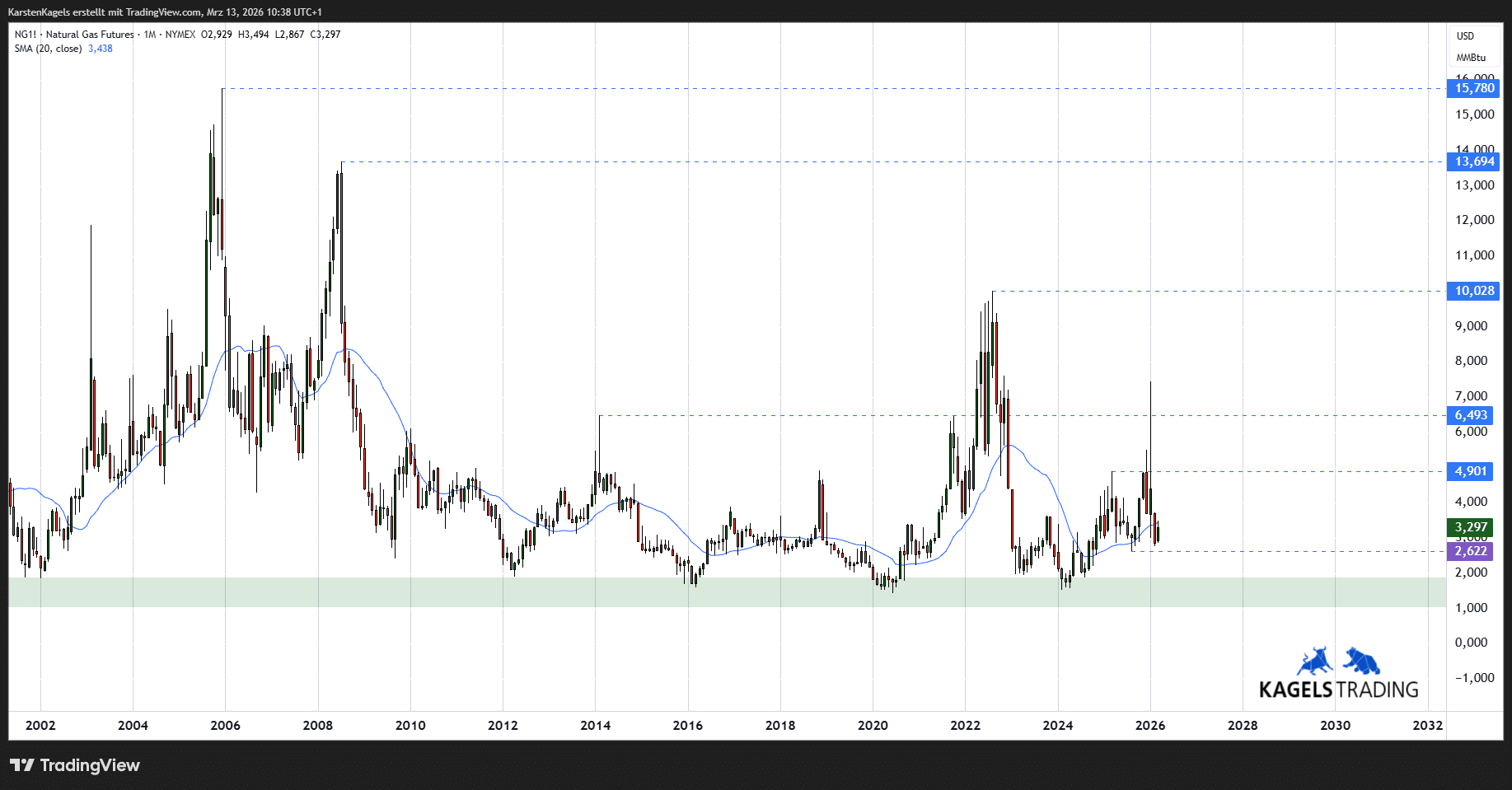
Task: Select the purple 2,622 price label
Action: (1471, 551)
